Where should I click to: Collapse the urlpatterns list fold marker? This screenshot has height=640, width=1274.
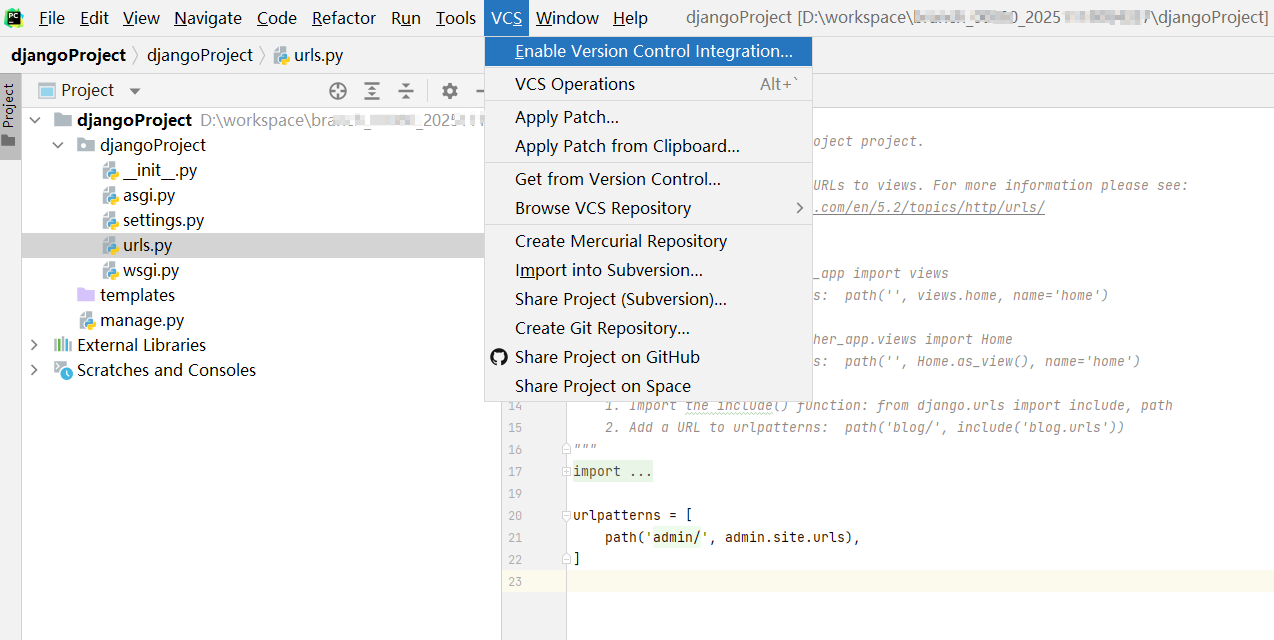566,516
